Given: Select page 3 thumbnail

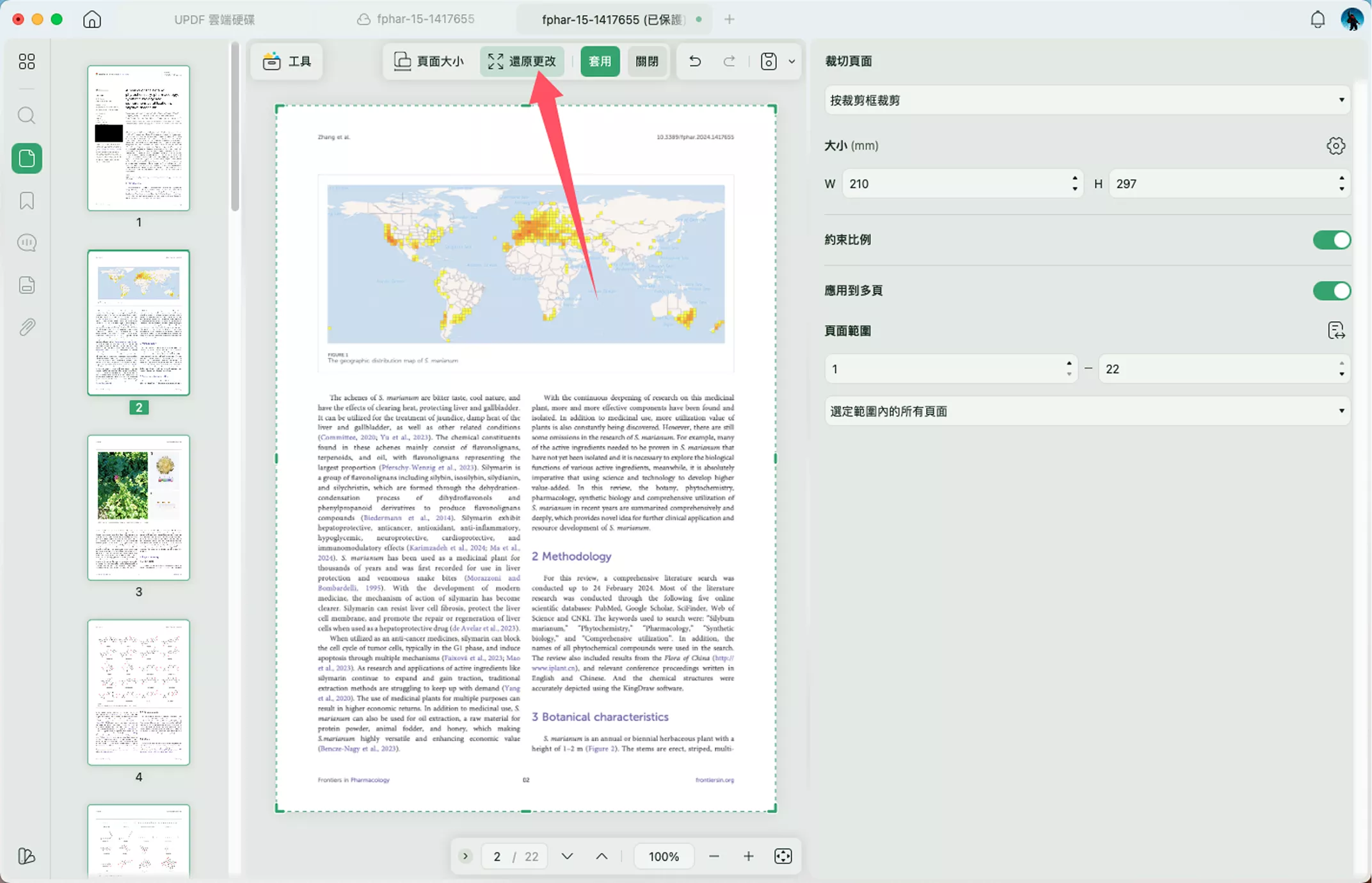Looking at the screenshot, I should click(x=139, y=508).
